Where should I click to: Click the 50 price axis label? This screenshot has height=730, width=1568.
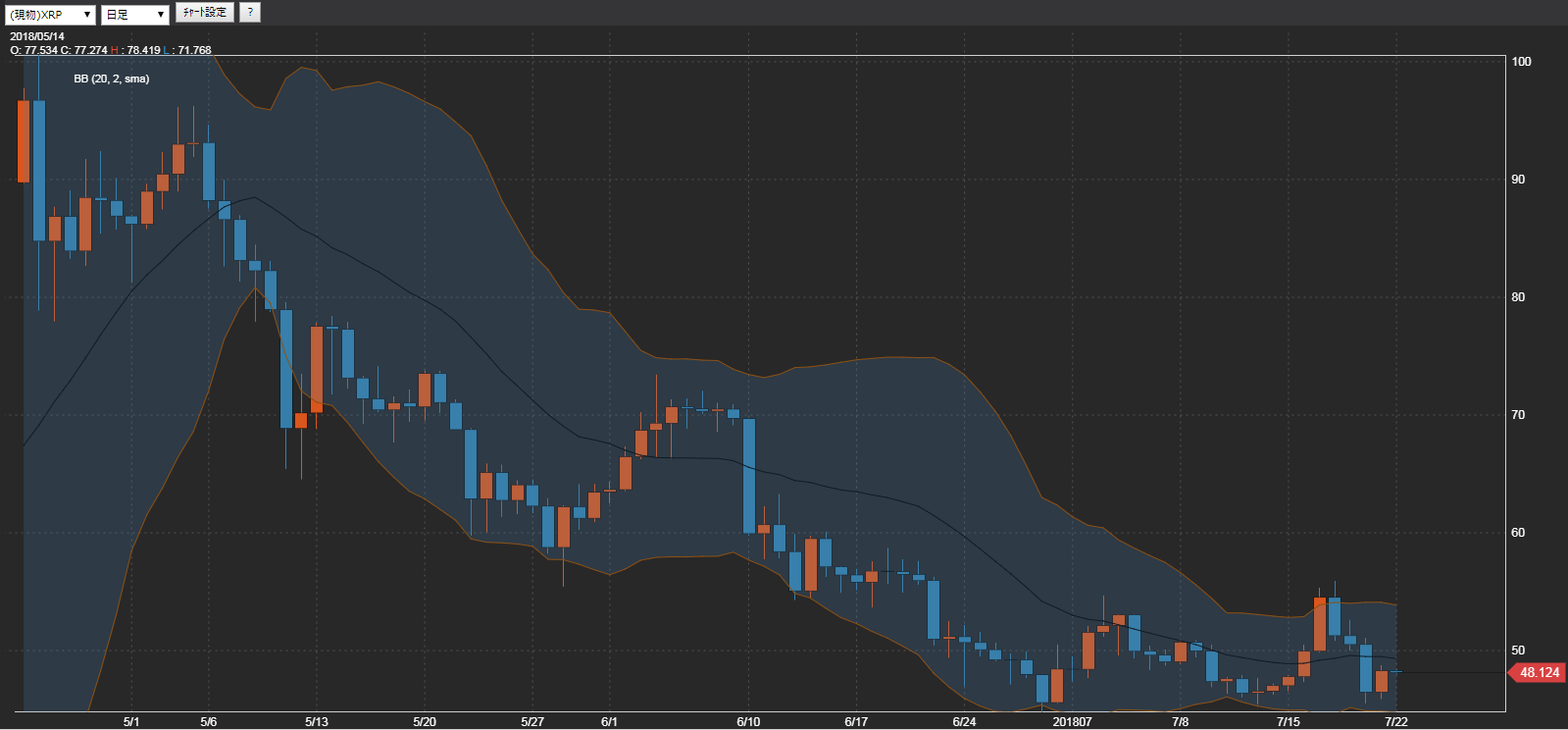point(1518,650)
